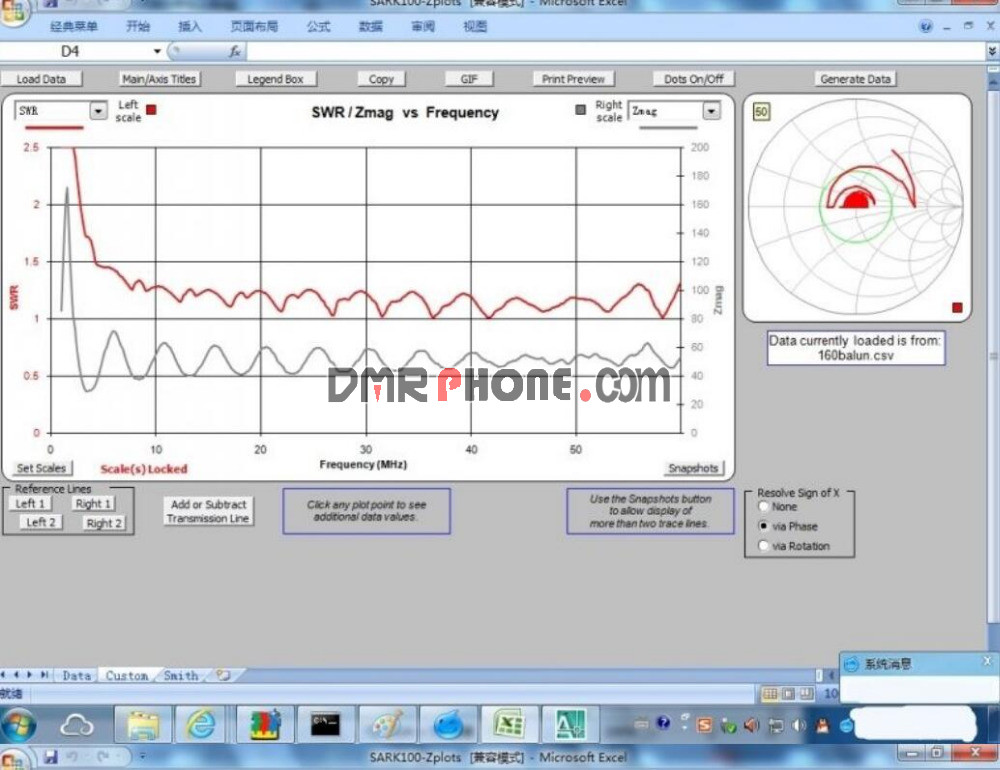
Task: Click the Print Preview button
Action: pyautogui.click(x=573, y=79)
